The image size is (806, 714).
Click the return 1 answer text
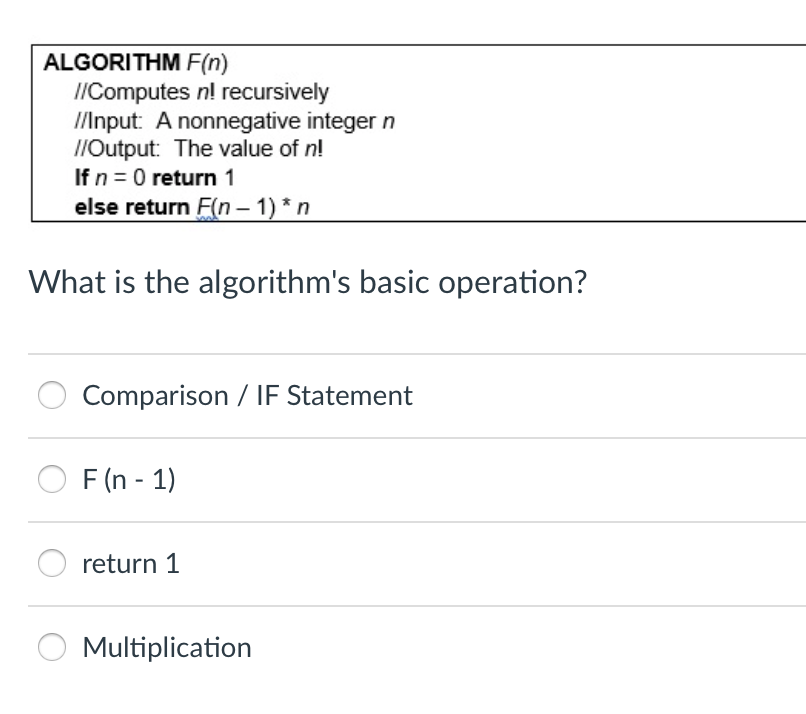click(x=130, y=563)
